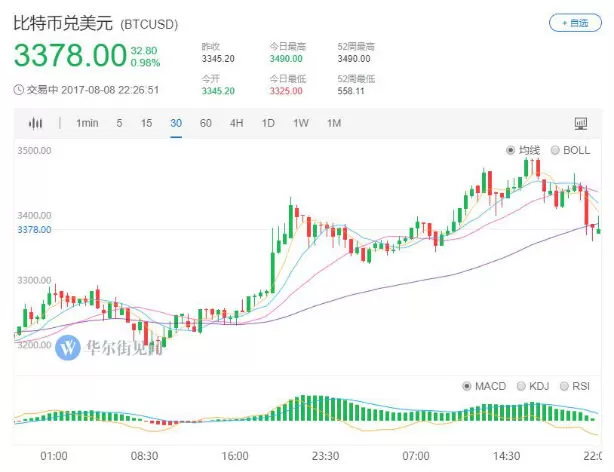Switch to the 60 minute tab
This screenshot has height=472, width=614.
click(206, 123)
